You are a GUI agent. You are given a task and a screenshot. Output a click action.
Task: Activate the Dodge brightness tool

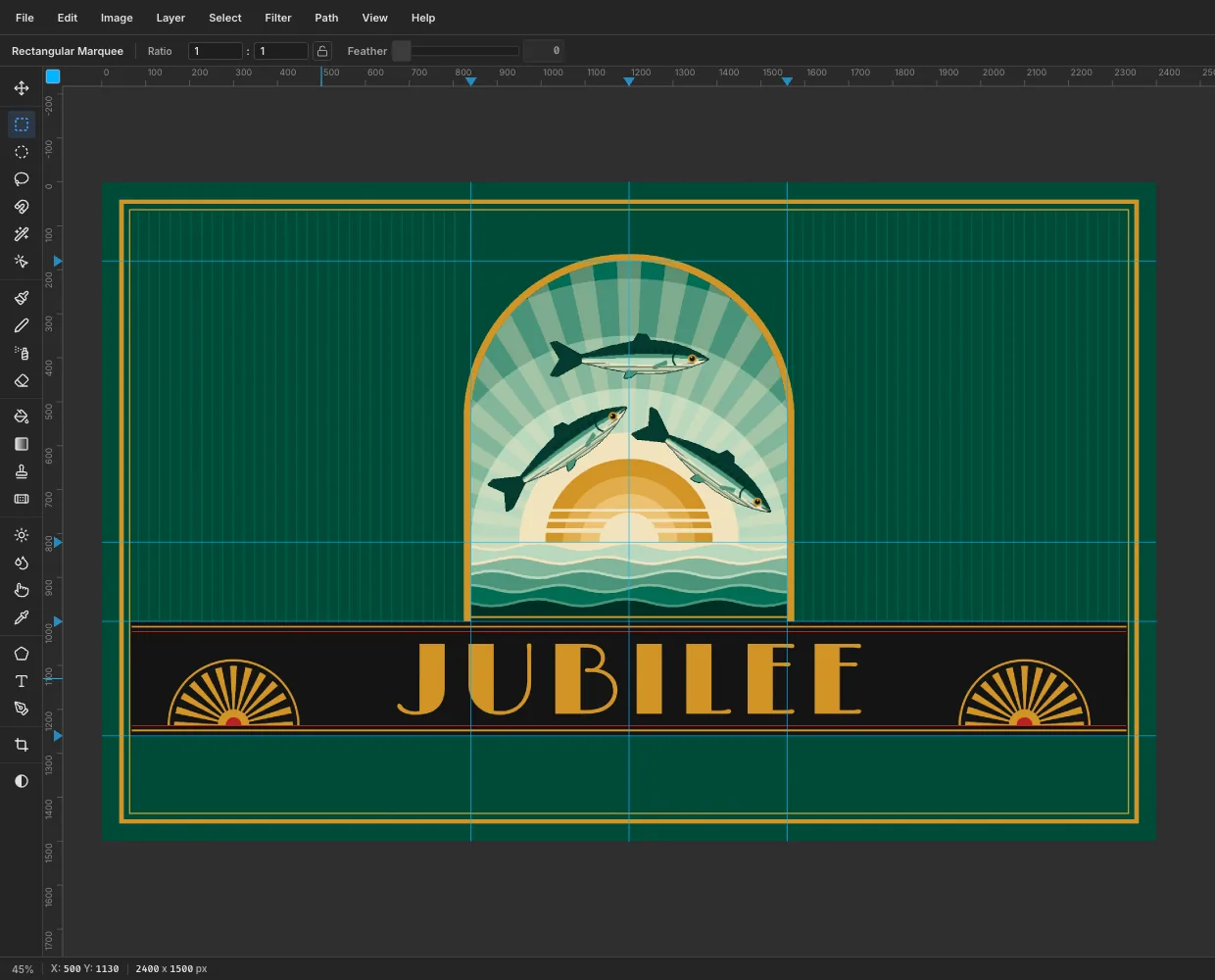click(x=22, y=535)
